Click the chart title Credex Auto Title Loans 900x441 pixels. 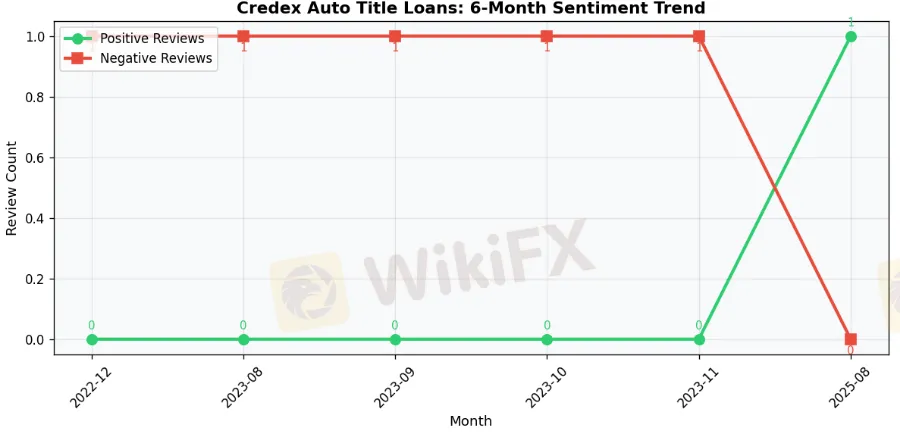[x=470, y=8]
